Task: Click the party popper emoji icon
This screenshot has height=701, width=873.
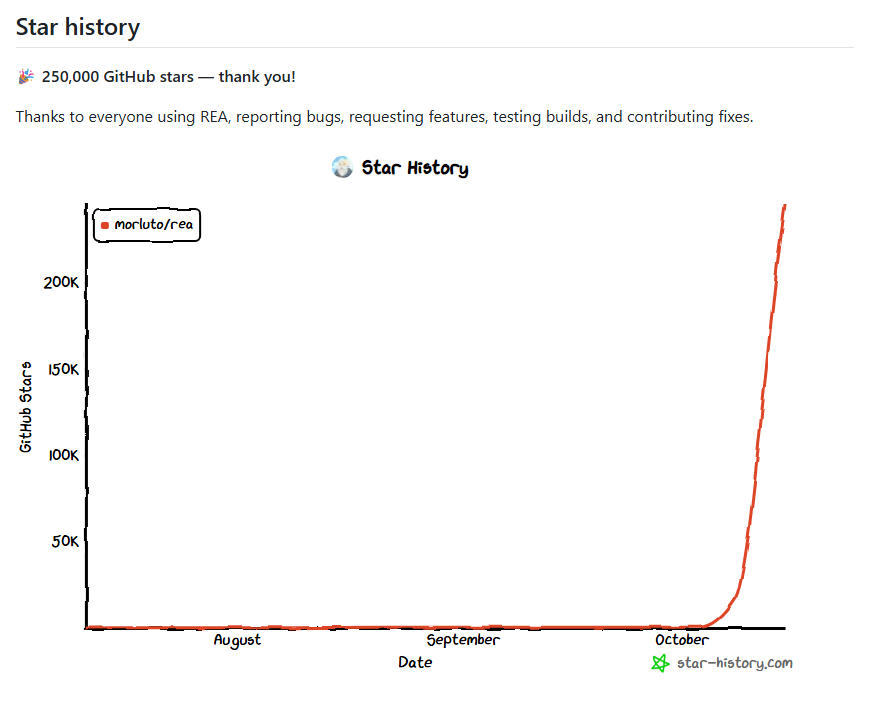Action: (x=26, y=76)
